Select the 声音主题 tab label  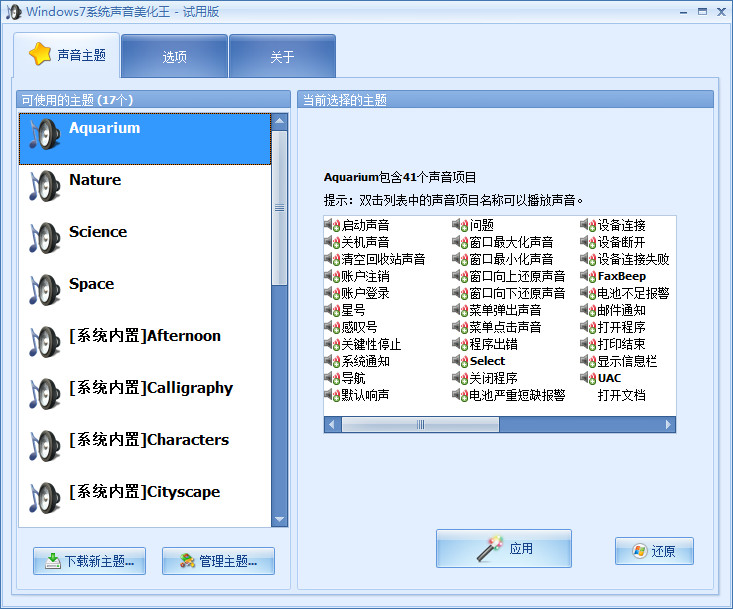pos(82,55)
